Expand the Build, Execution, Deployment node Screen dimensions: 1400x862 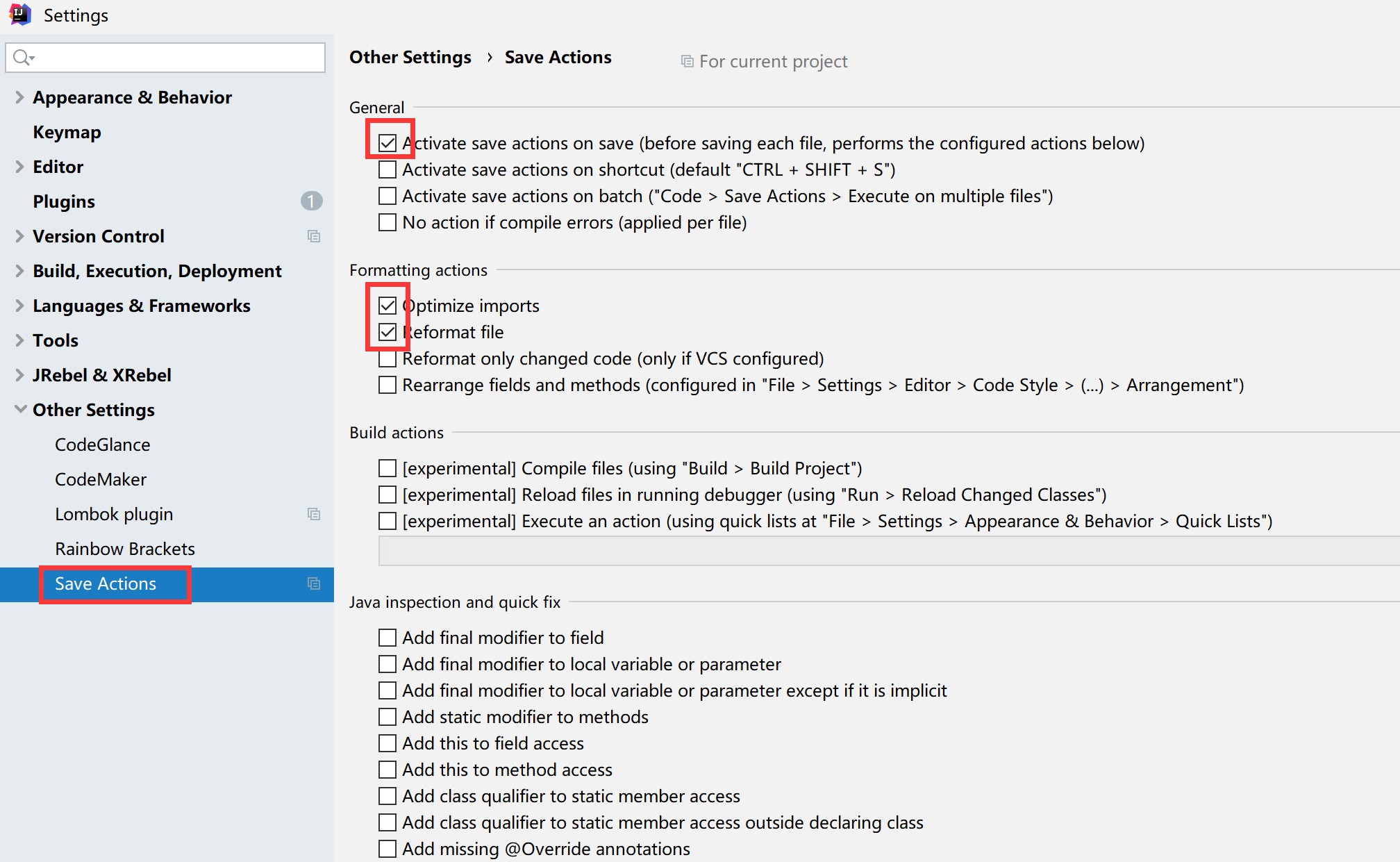(x=19, y=271)
